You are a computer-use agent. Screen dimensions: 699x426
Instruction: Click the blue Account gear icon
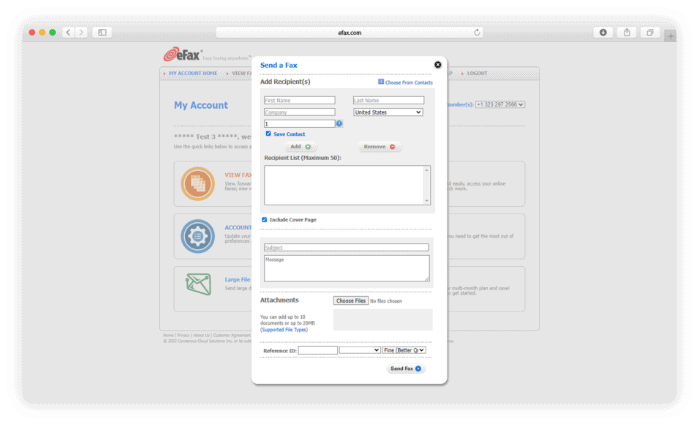click(197, 236)
